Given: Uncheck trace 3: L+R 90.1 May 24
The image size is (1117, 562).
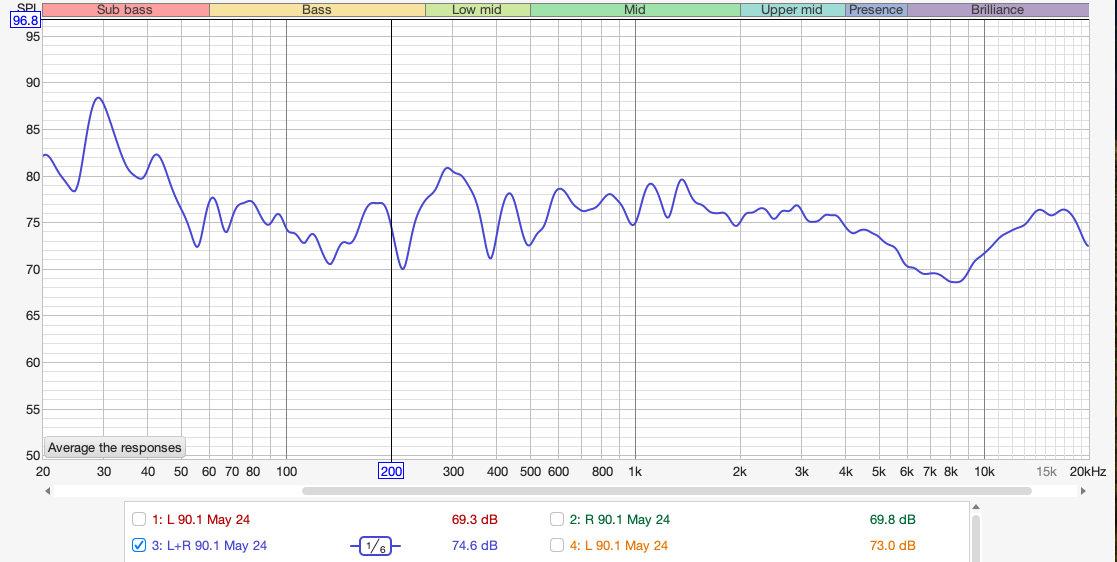Looking at the screenshot, I should [x=140, y=546].
